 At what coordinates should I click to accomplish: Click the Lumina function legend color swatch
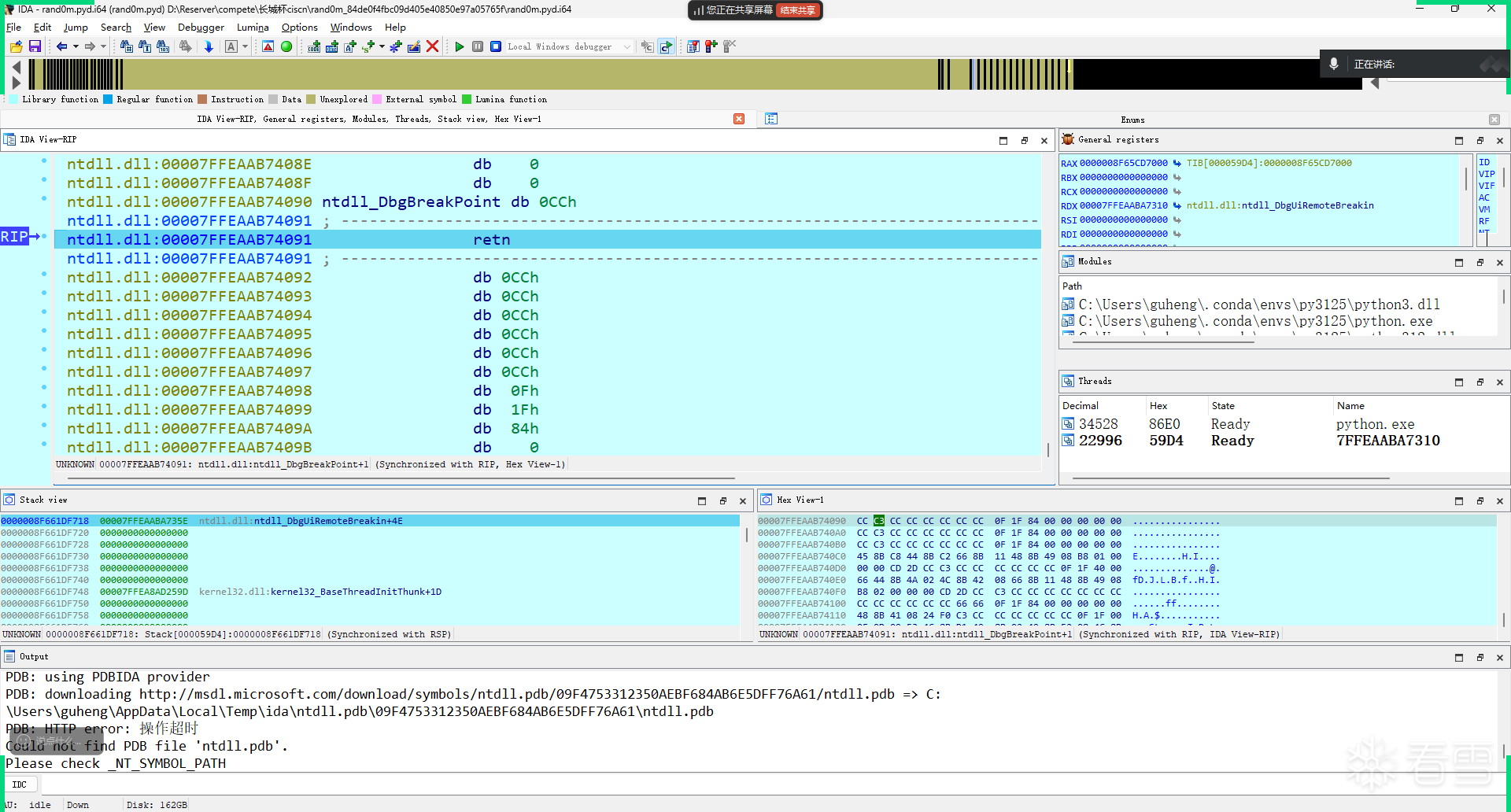(467, 99)
